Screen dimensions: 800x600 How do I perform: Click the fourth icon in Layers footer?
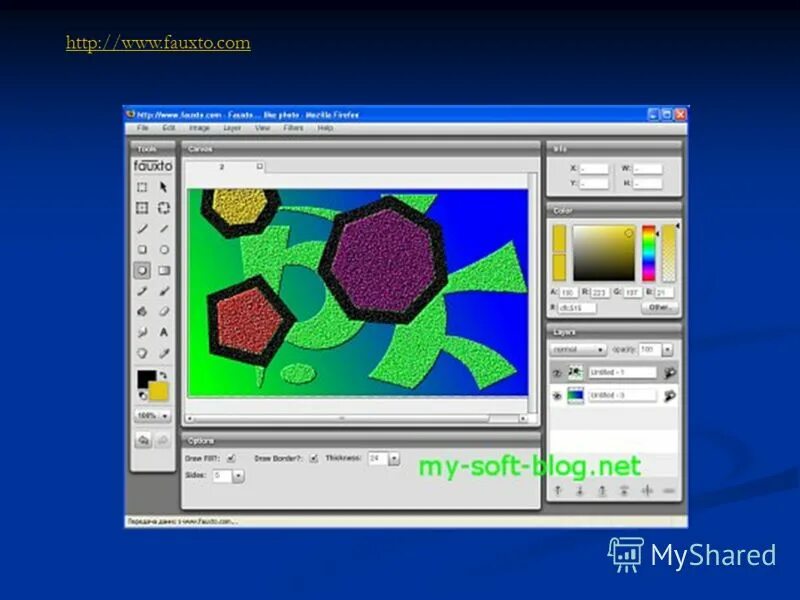point(624,491)
